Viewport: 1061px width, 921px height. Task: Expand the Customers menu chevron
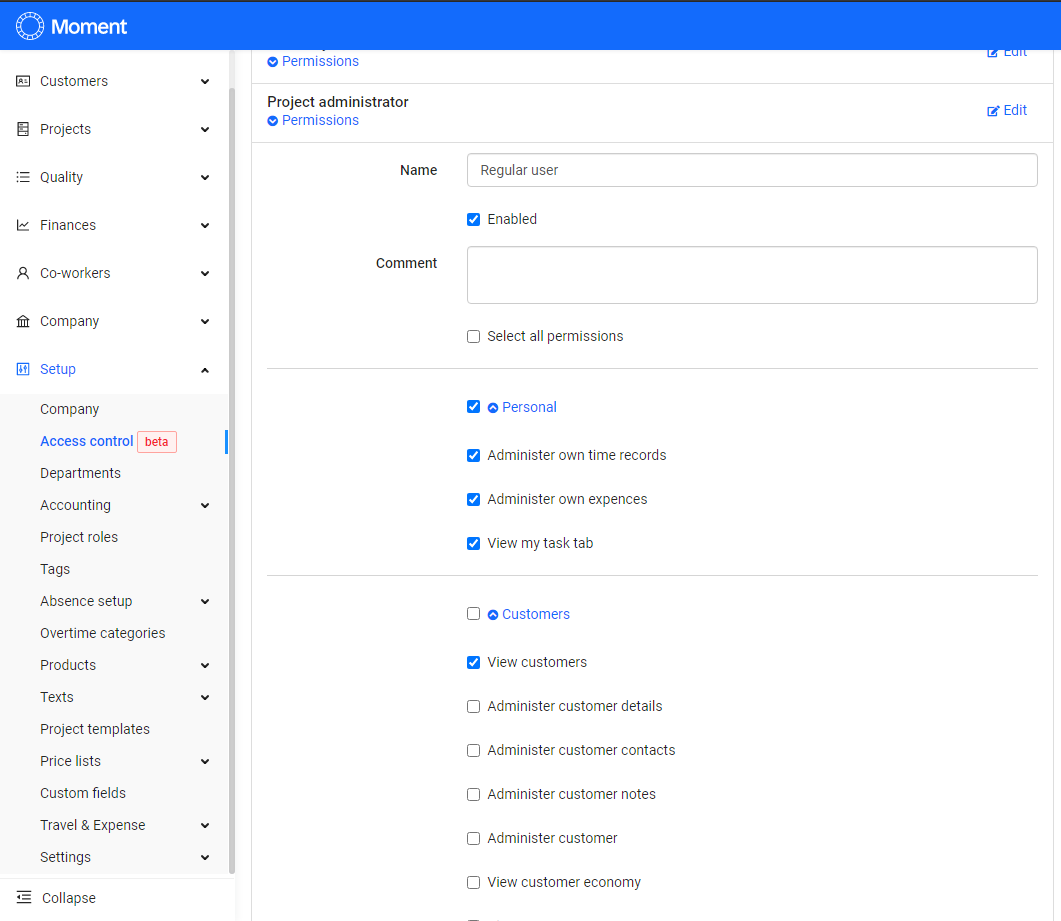click(x=205, y=81)
